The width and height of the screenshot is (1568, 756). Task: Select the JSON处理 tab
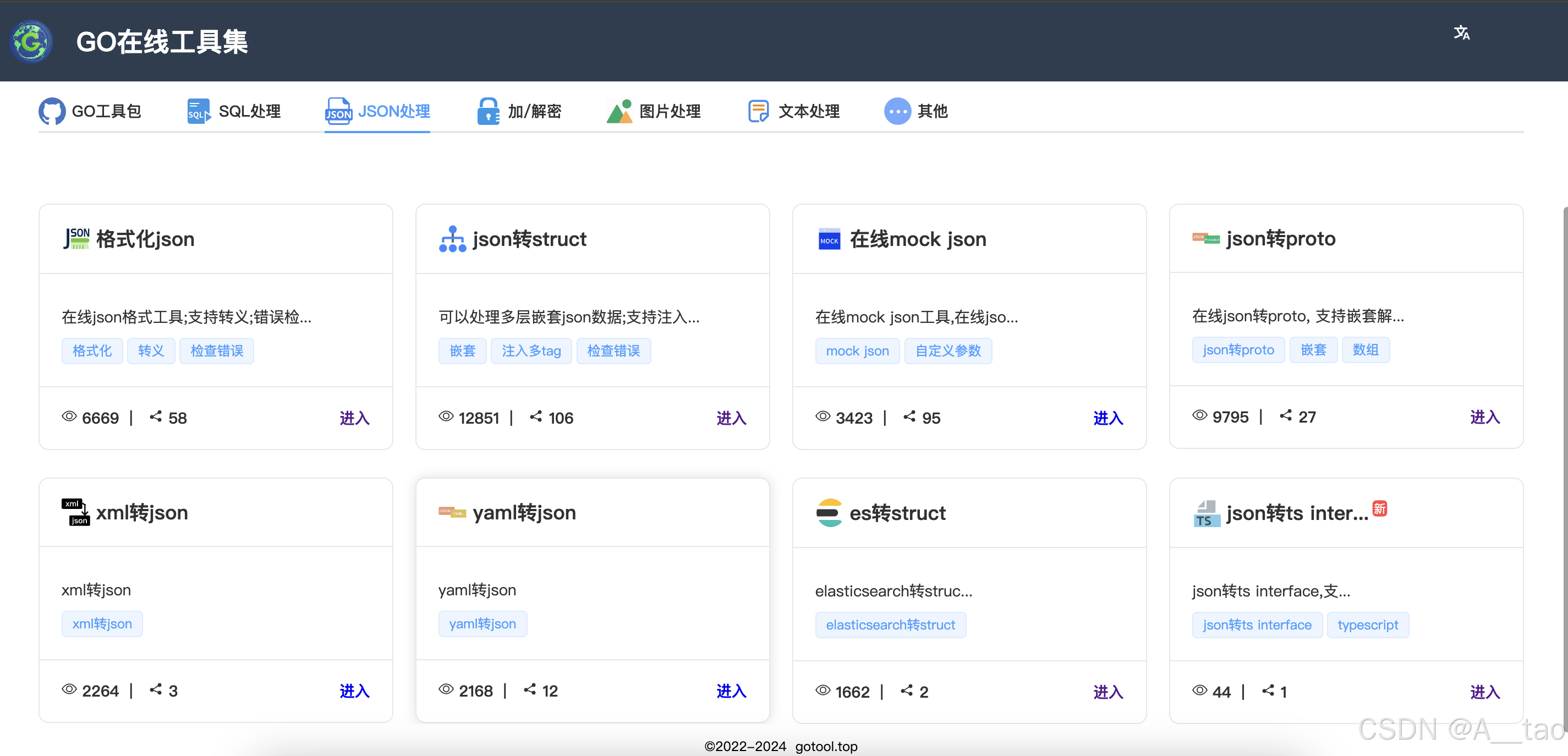coord(377,111)
